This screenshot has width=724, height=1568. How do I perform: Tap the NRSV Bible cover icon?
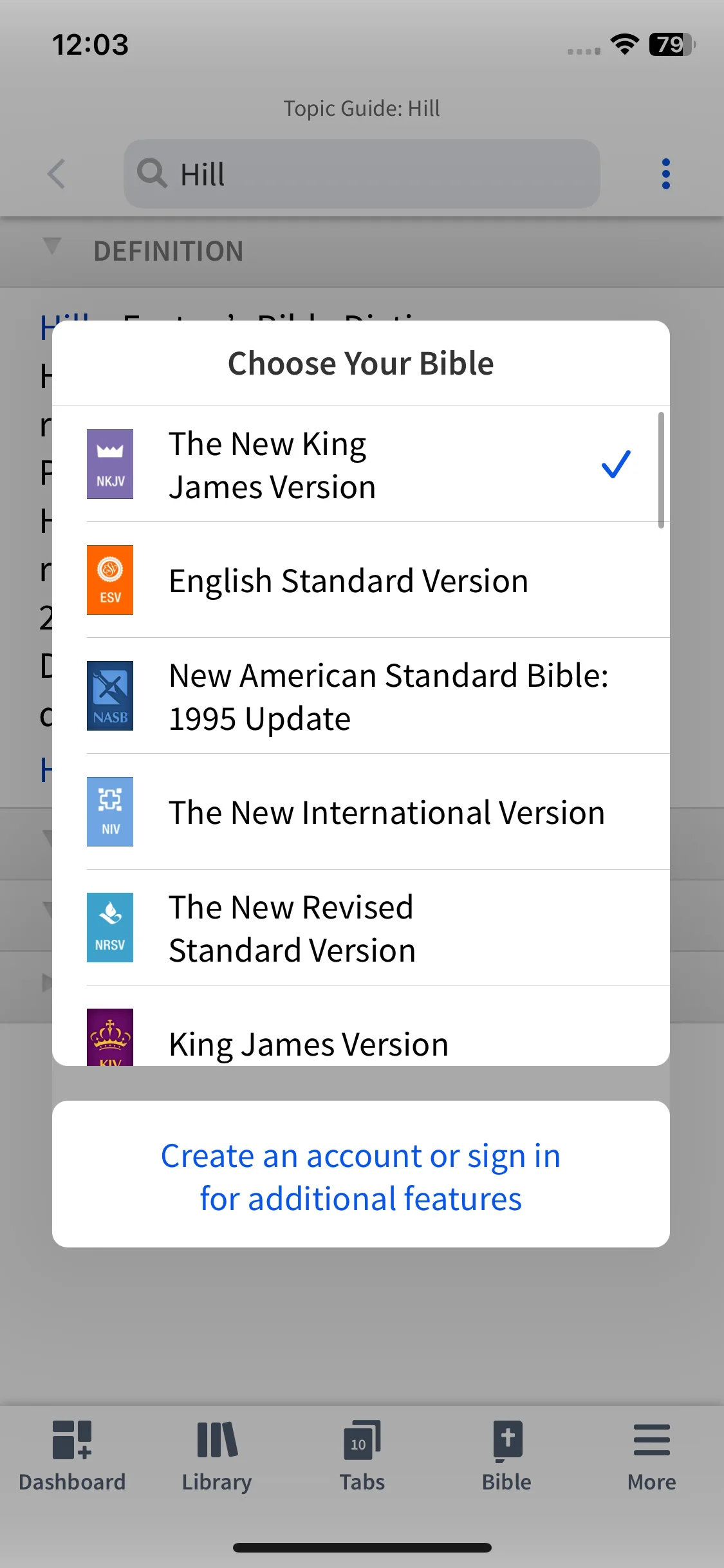pyautogui.click(x=110, y=928)
